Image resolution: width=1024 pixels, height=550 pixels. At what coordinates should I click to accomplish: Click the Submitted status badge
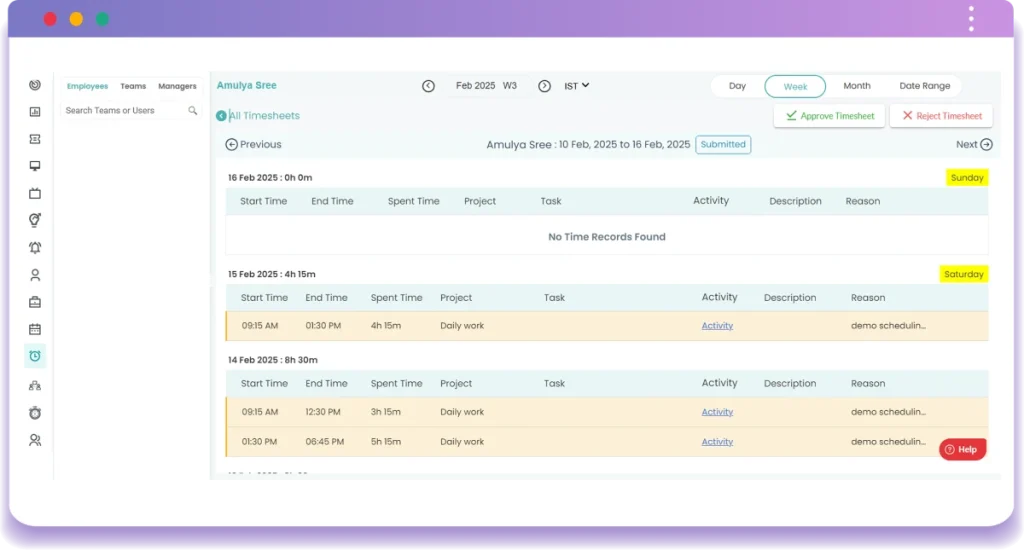[x=723, y=144]
